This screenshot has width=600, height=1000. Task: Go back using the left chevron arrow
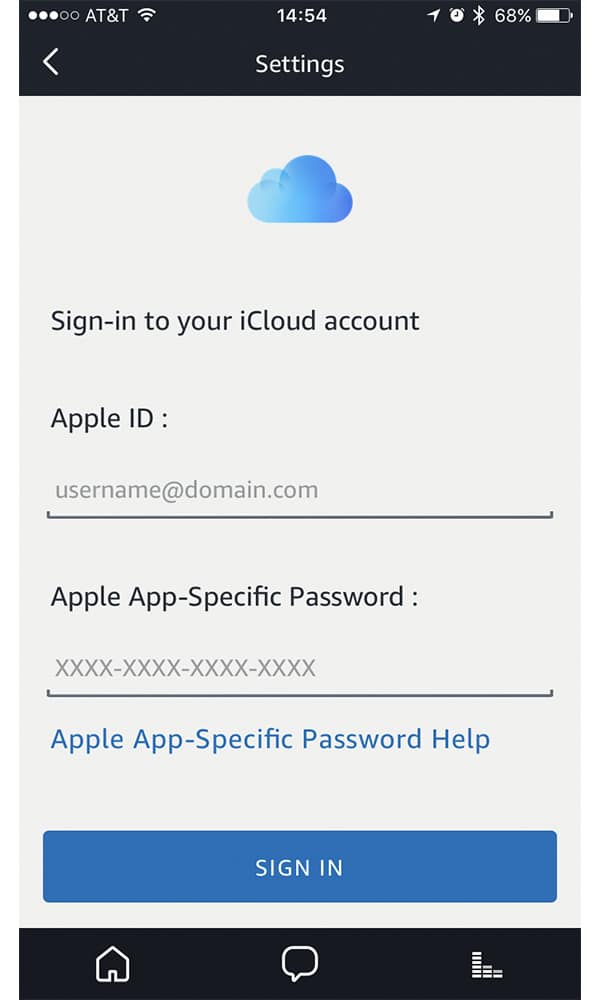click(x=51, y=62)
